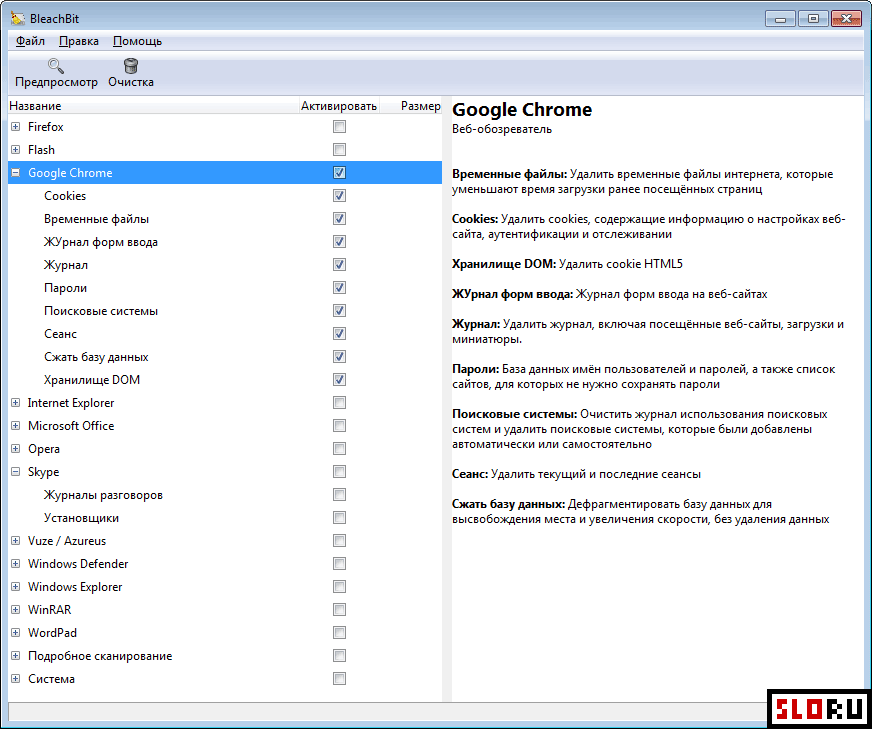Enable the WinRAR checkbox

pos(339,609)
